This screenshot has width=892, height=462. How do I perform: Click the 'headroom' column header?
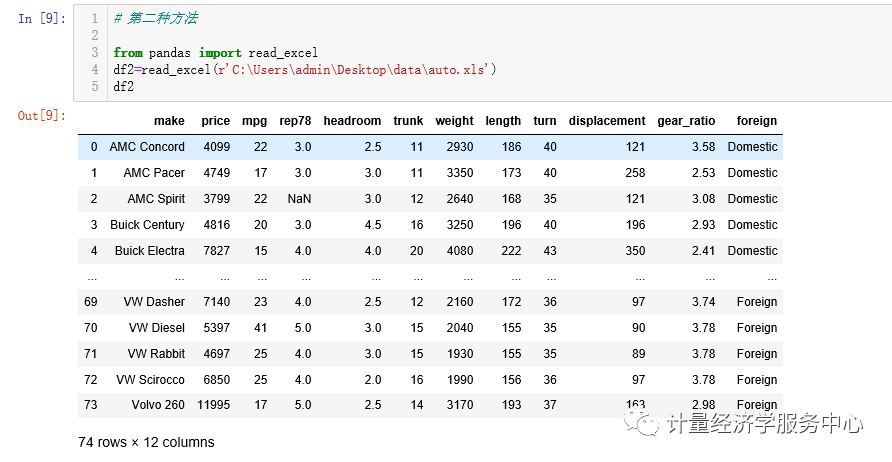pos(352,121)
